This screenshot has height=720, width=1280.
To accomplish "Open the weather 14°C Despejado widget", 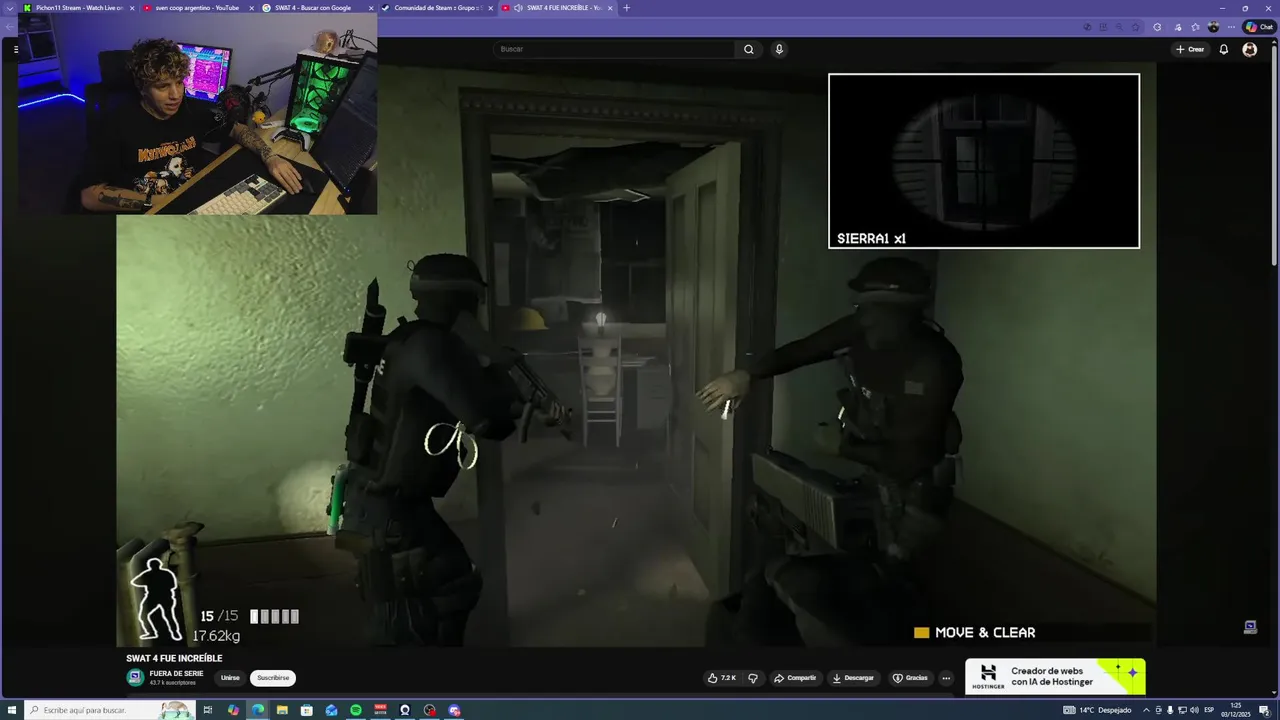I will (x=1098, y=710).
